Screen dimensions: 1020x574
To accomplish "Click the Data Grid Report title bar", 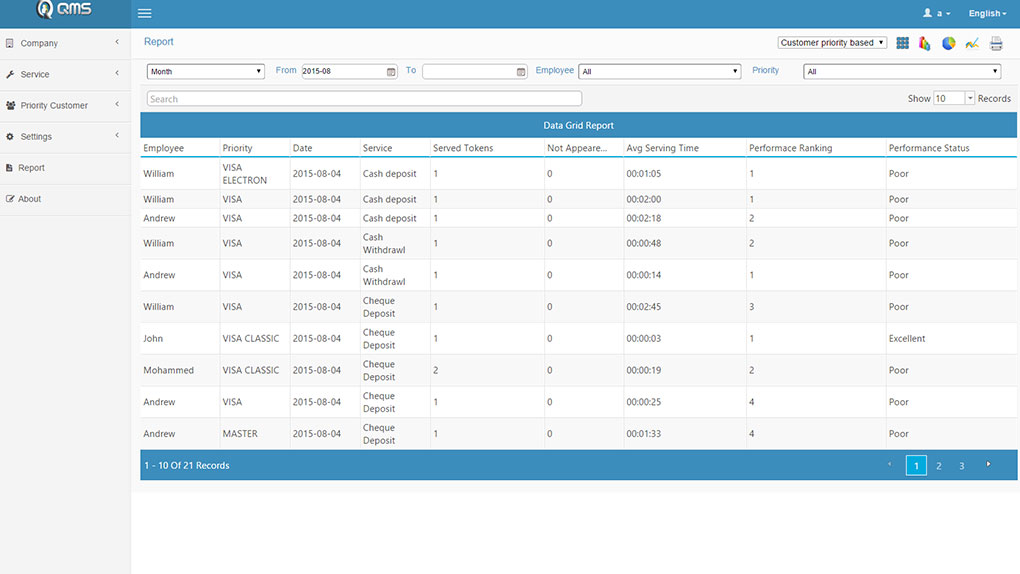I will coord(578,125).
